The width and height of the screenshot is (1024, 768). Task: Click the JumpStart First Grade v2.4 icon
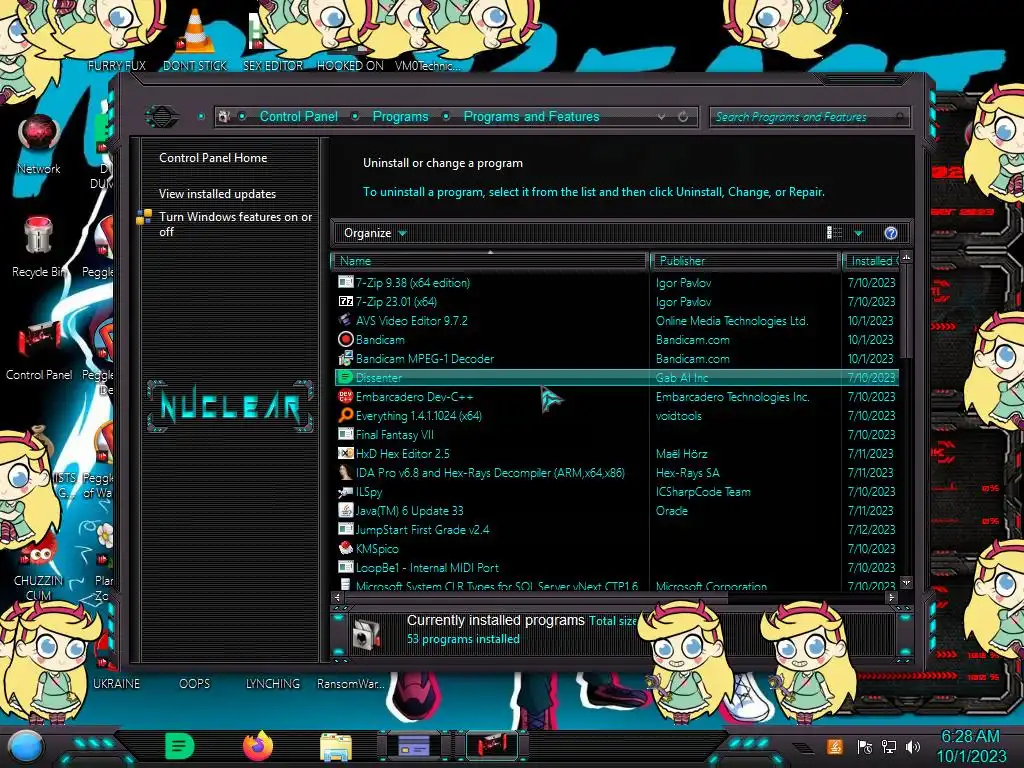pyautogui.click(x=345, y=529)
